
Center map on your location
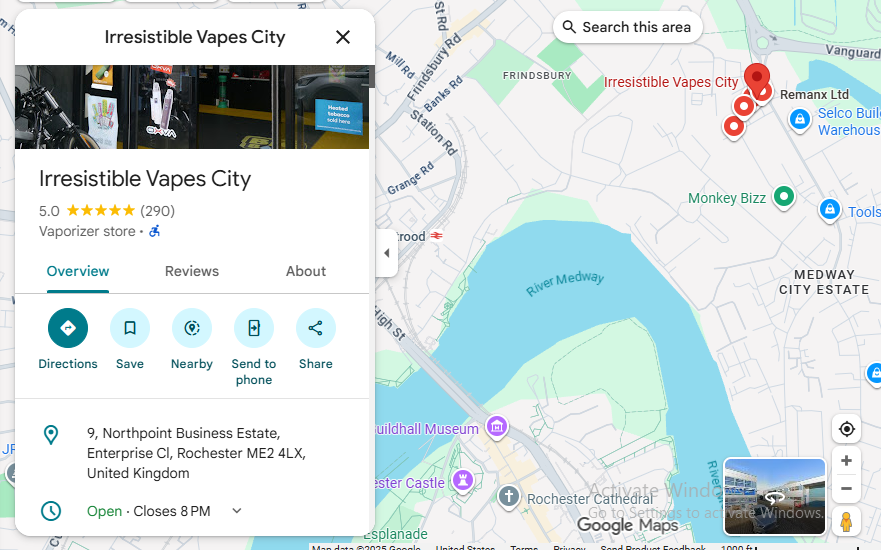(846, 429)
